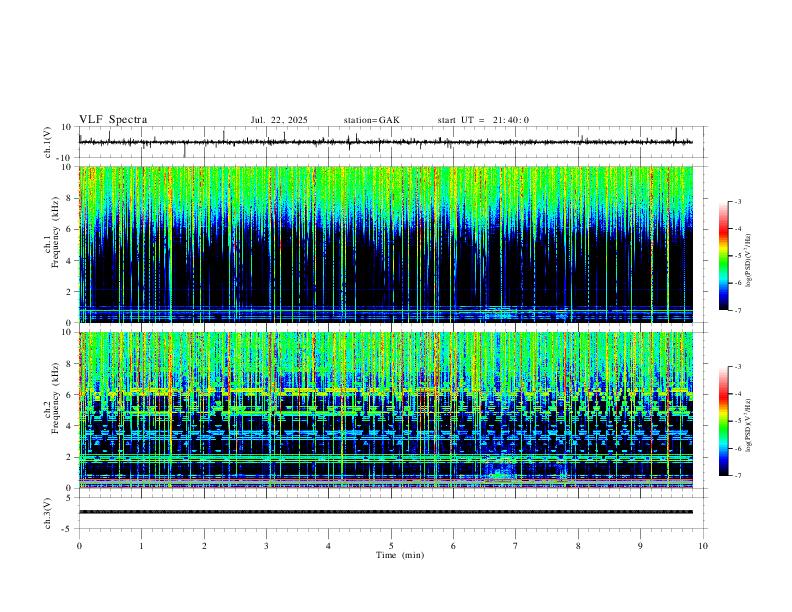Click the 'ch.2 Frequency (kHz)' axis label
This screenshot has width=792, height=612.
52,398
